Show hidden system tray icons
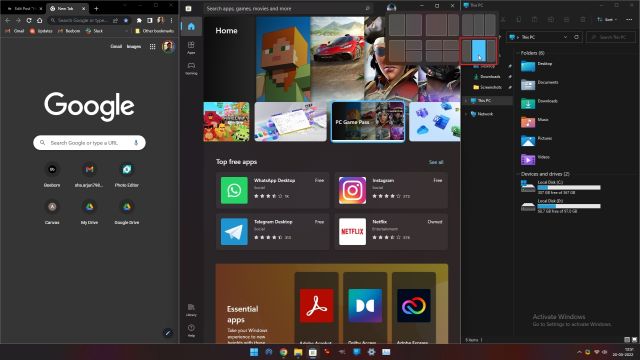Screen dimensions: 640x360 point(579,352)
